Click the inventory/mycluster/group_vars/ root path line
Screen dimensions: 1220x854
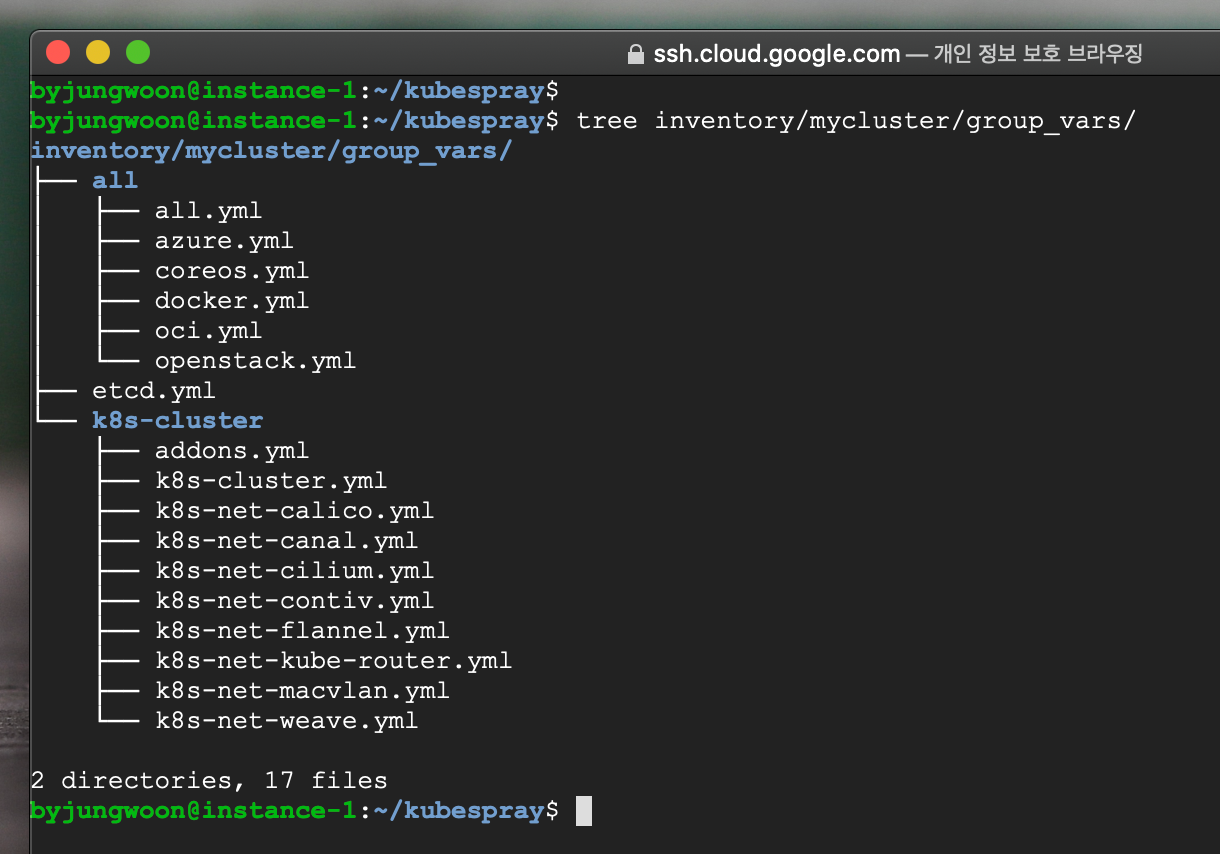[272, 151]
